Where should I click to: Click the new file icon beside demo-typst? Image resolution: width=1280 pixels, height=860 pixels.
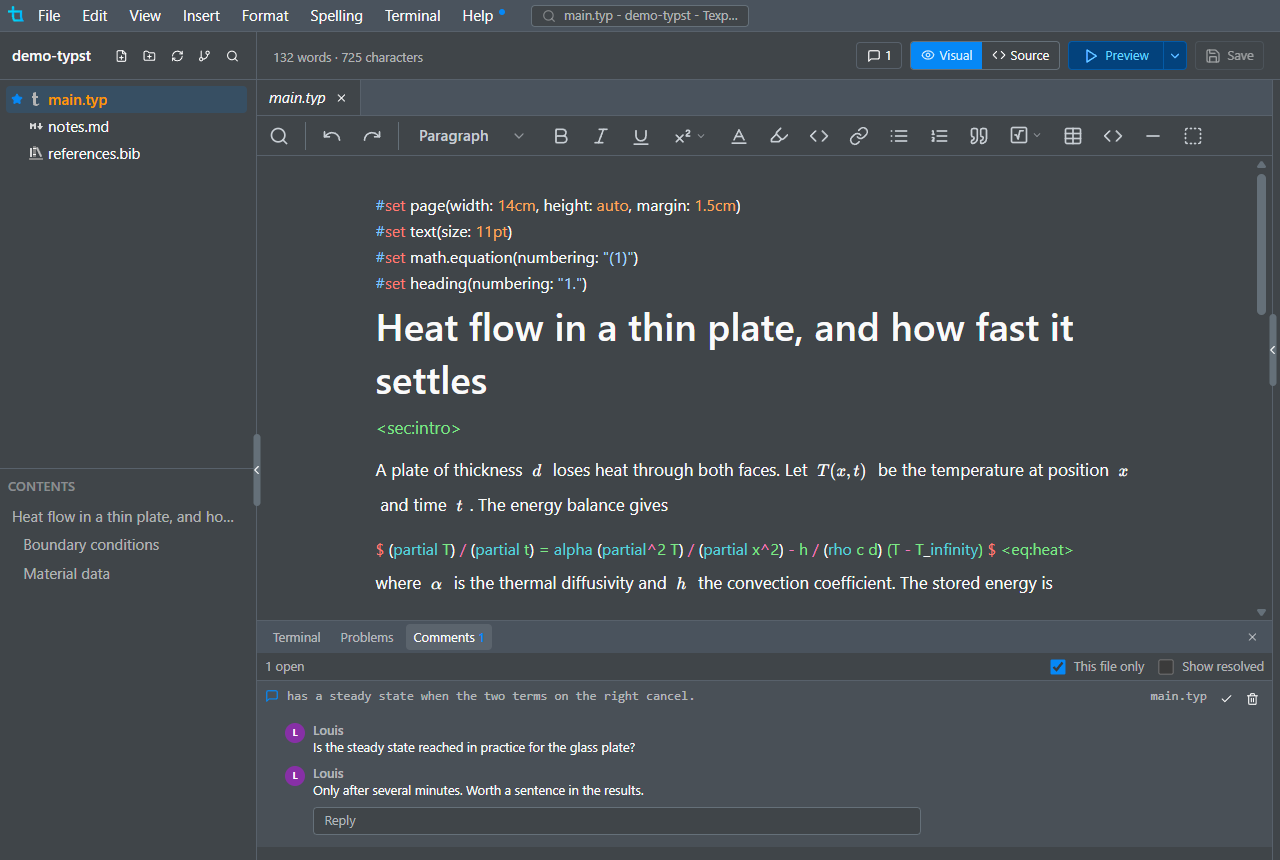point(121,56)
